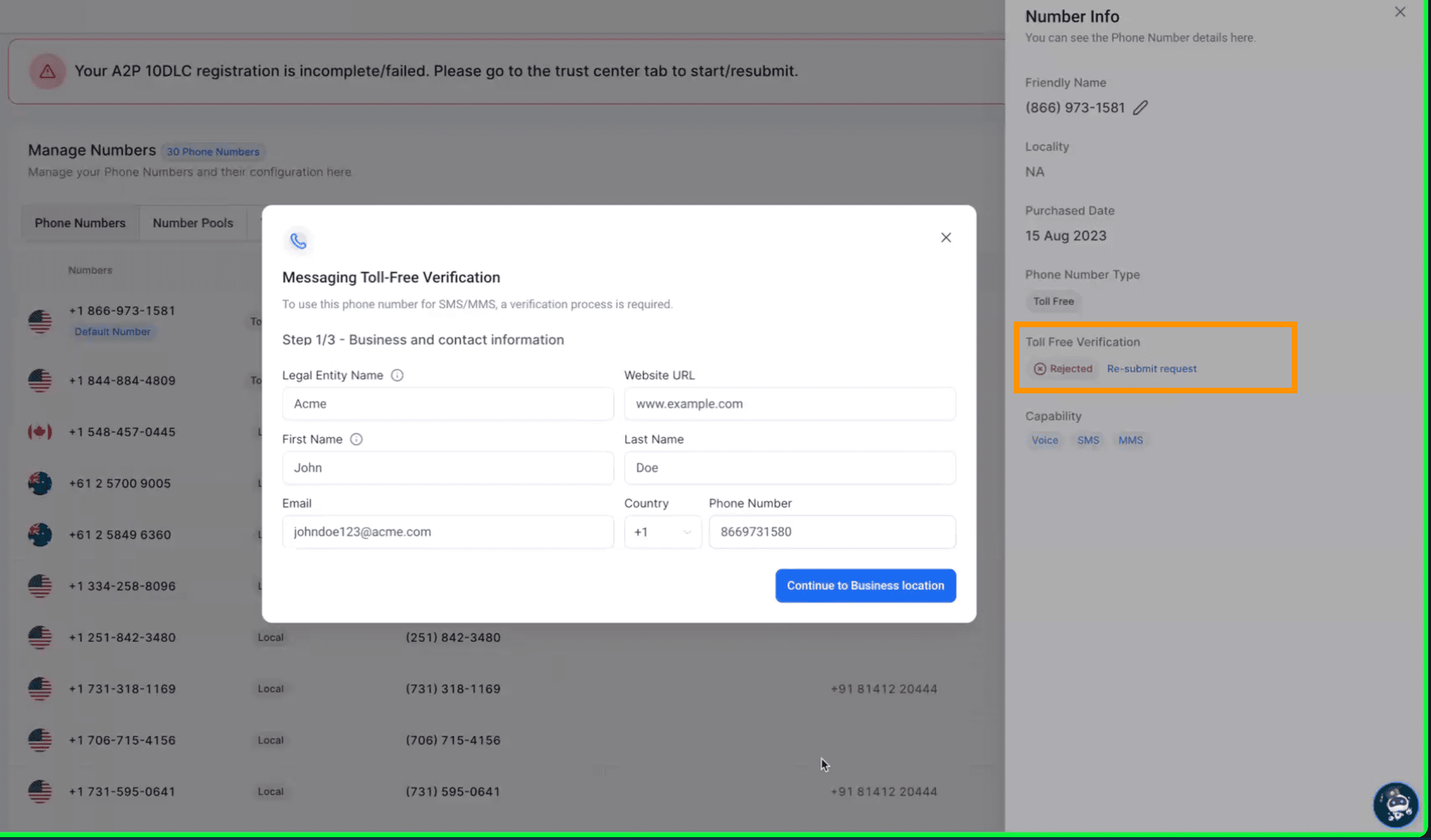Click the Last Name input field

click(790, 468)
